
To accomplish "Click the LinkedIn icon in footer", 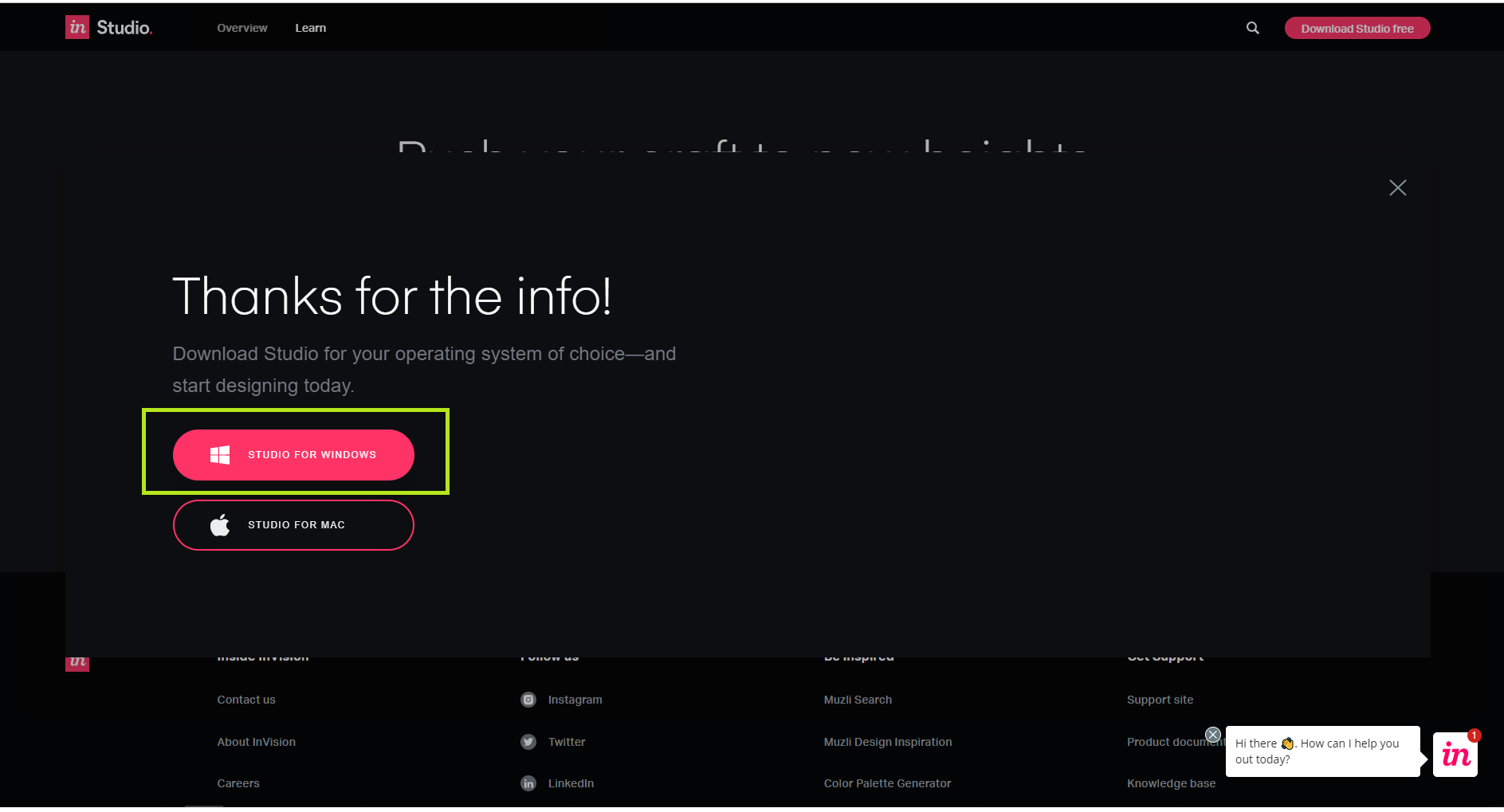I will point(528,783).
